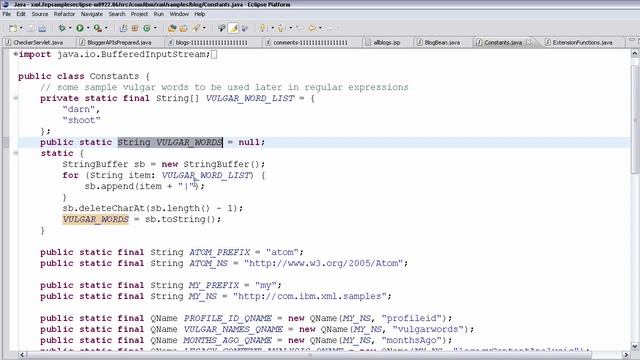The image size is (640, 360).
Task: Open the Edit menu
Action: [21, 14]
